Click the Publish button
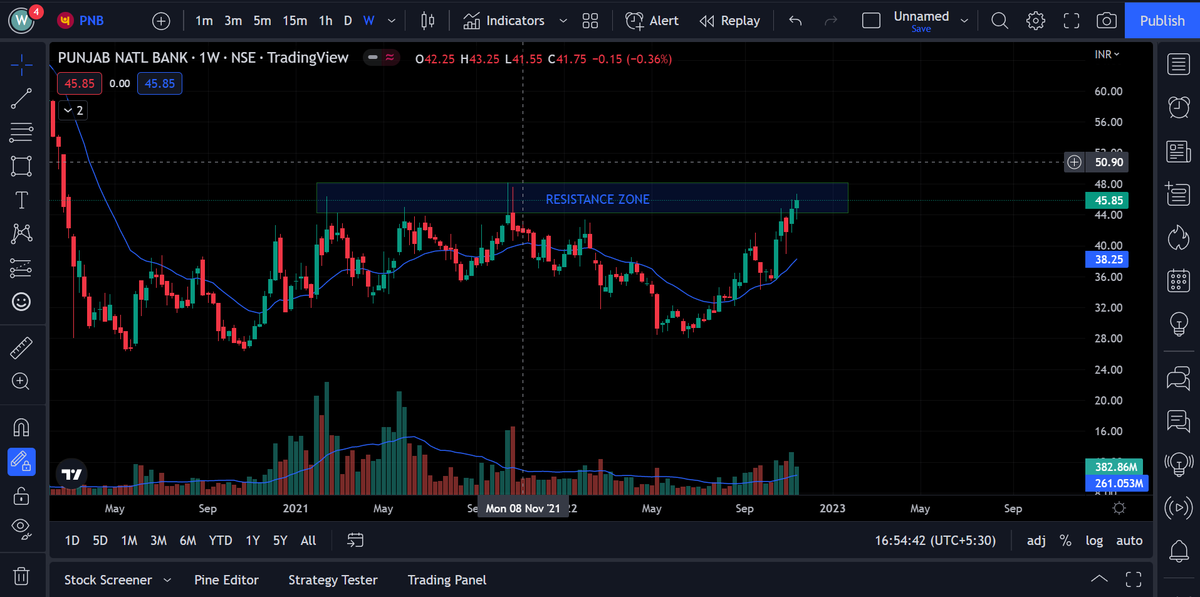Image resolution: width=1200 pixels, height=597 pixels. click(x=1162, y=21)
